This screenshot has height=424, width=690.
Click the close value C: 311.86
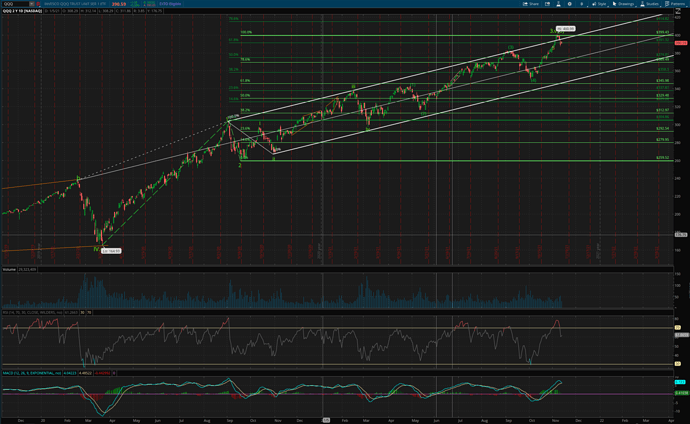(x=123, y=11)
